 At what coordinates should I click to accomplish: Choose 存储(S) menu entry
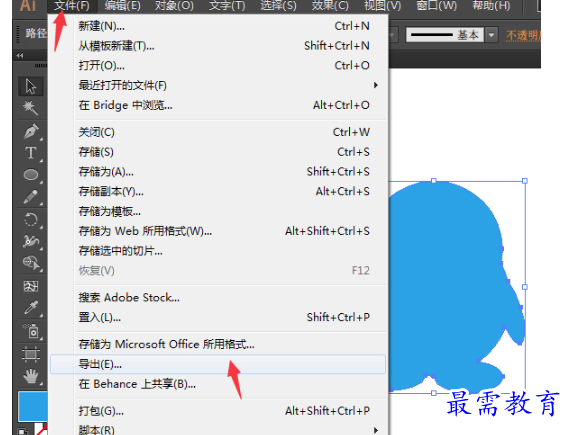click(x=218, y=152)
